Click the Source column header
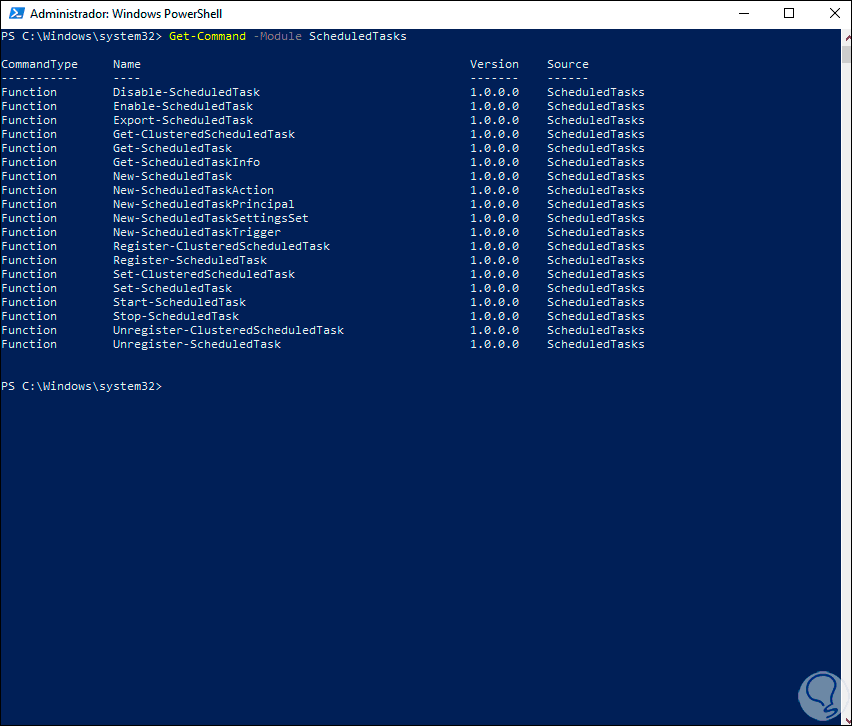 click(567, 64)
